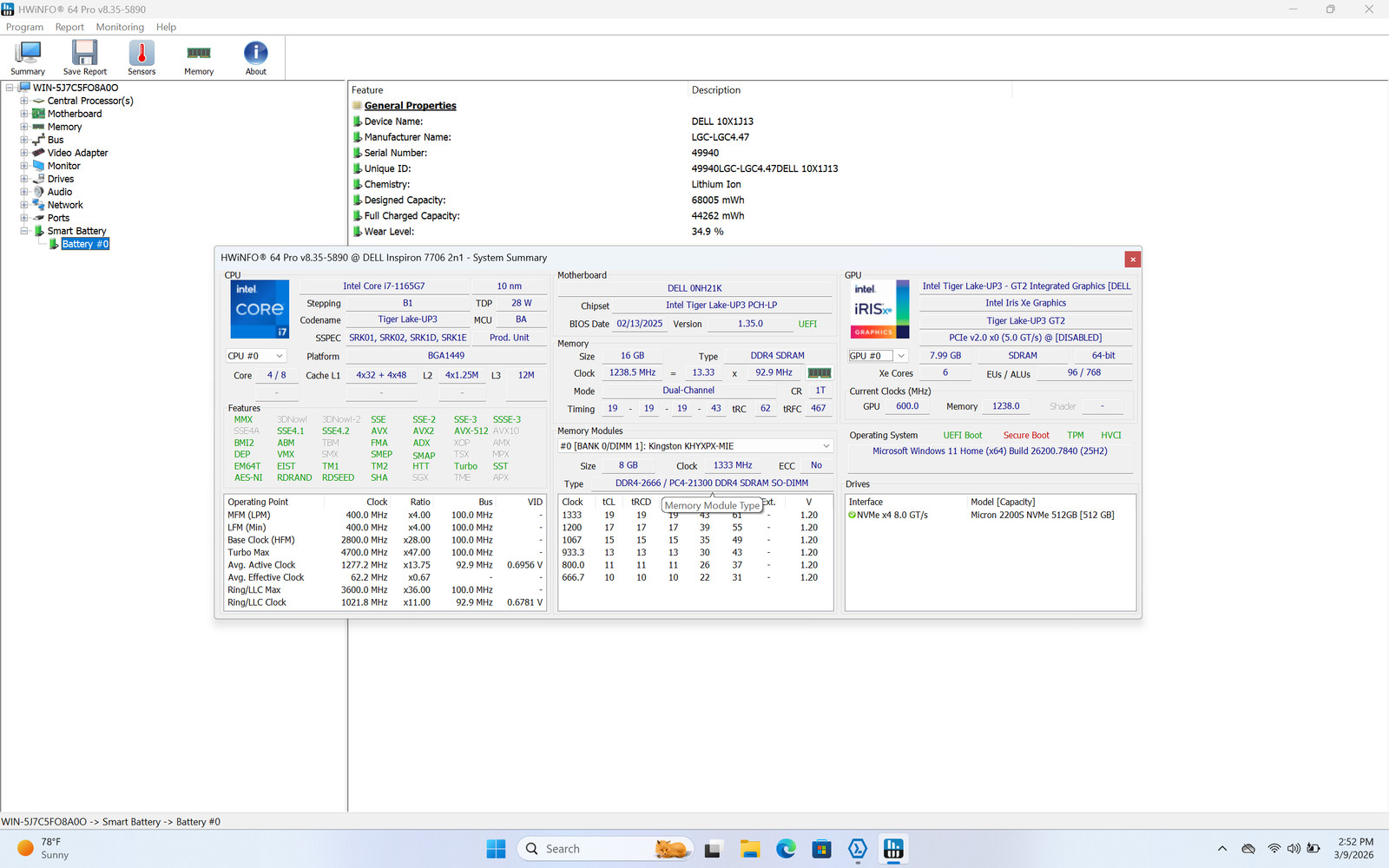
Task: Collapse the Smart Battery tree node
Action: 24,231
